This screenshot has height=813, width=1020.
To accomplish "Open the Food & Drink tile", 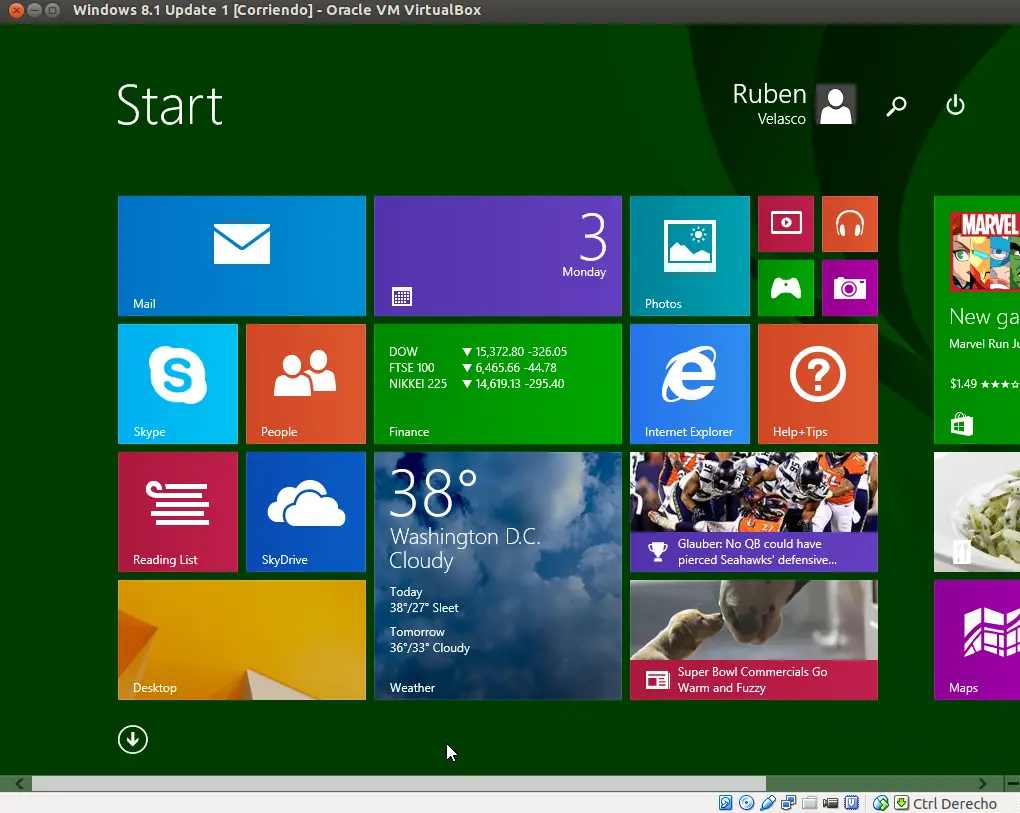I will pyautogui.click(x=976, y=512).
